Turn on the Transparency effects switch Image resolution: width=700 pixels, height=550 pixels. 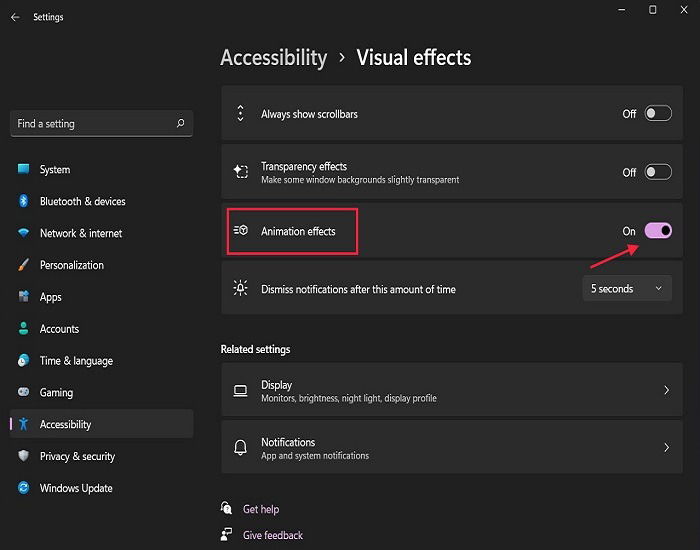click(658, 172)
